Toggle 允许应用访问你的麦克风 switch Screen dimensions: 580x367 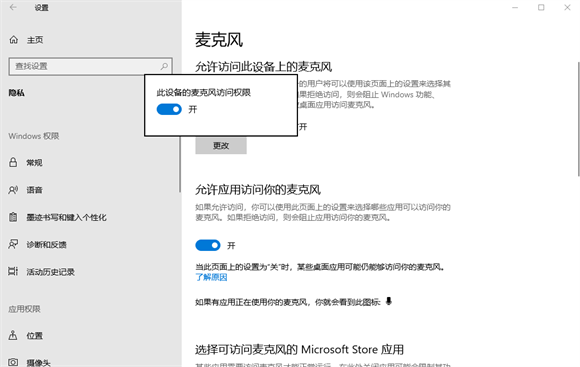[208, 245]
